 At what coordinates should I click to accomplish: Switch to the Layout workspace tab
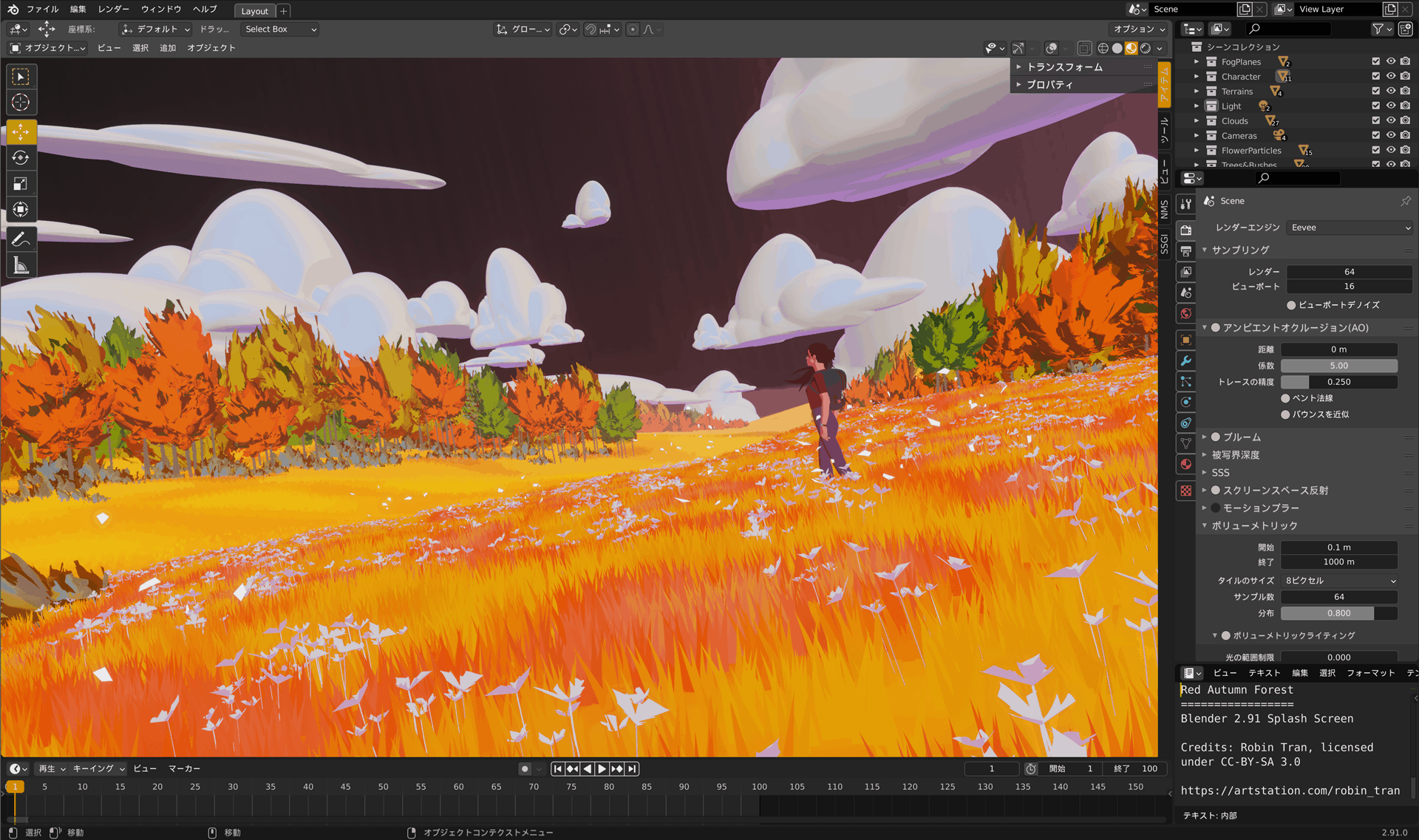tap(255, 11)
